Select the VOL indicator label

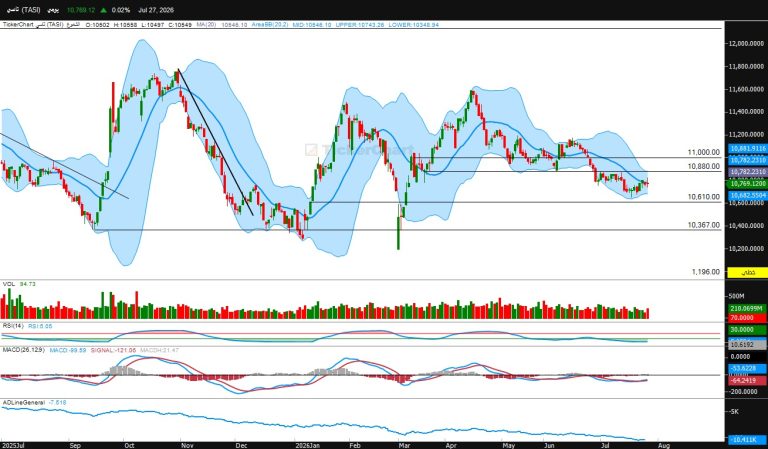(9, 284)
